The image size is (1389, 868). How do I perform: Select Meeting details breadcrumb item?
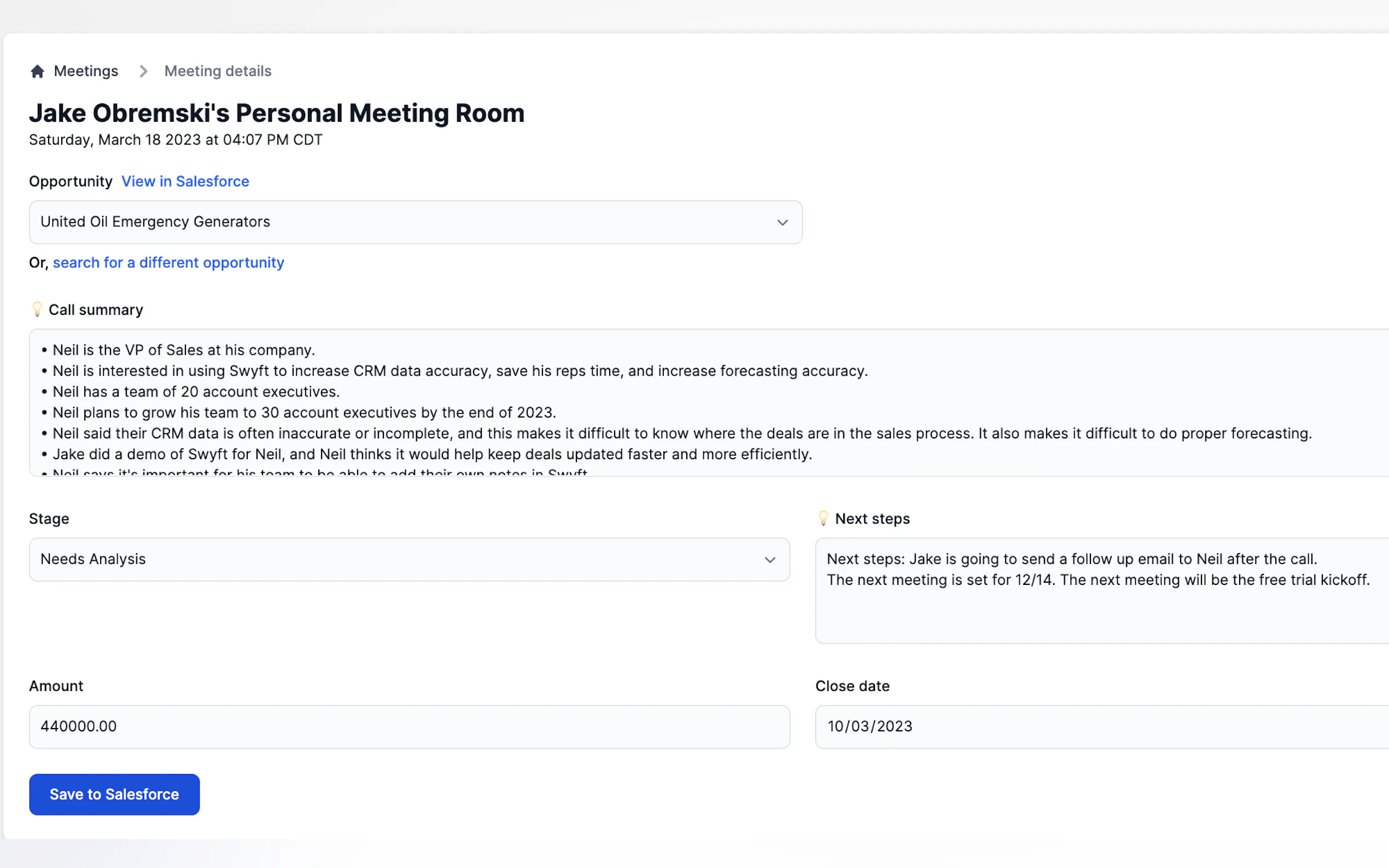(x=218, y=71)
